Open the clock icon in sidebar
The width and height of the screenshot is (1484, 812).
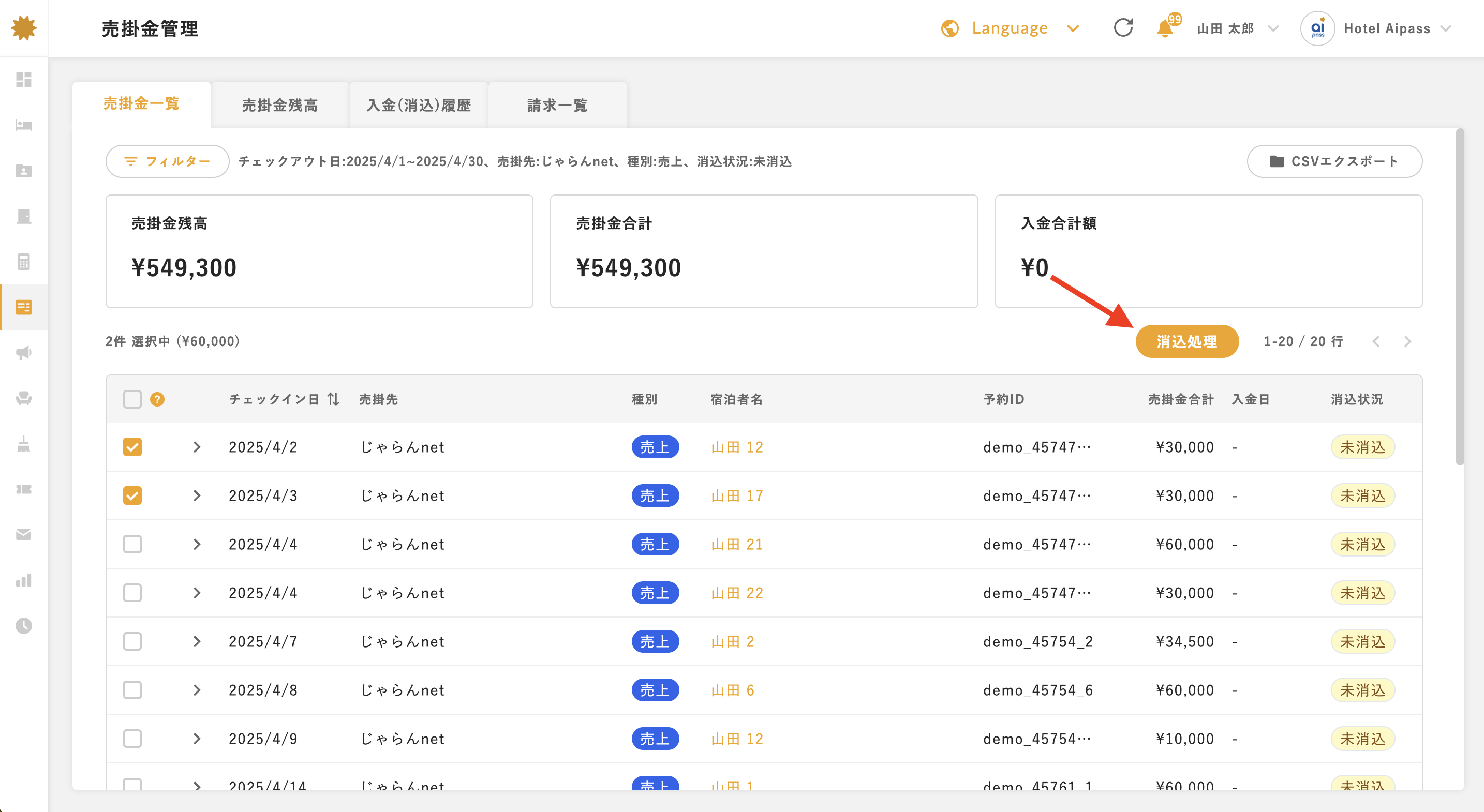pyautogui.click(x=24, y=625)
